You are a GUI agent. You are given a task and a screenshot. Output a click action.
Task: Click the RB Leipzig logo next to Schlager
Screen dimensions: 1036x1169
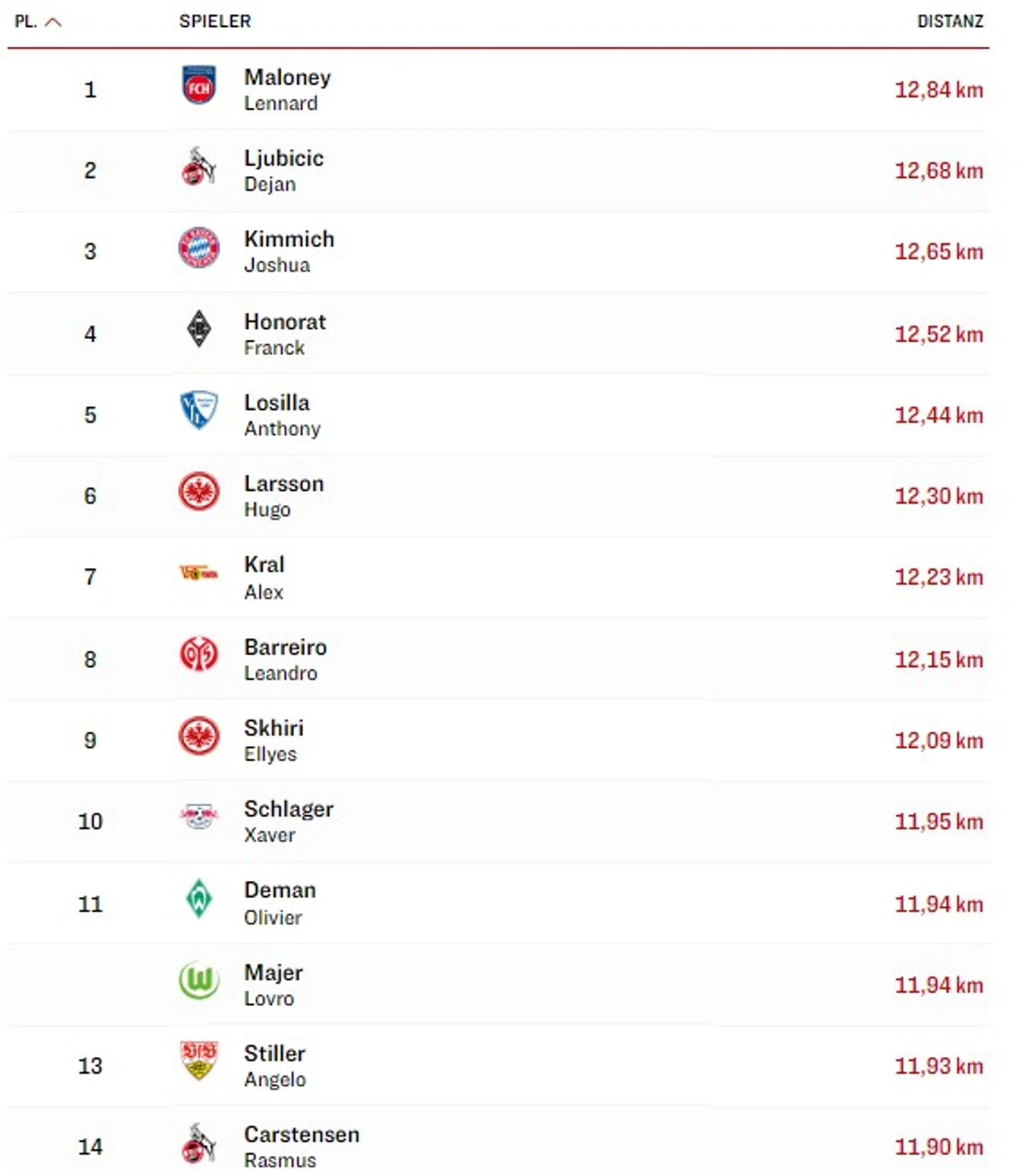point(199,816)
